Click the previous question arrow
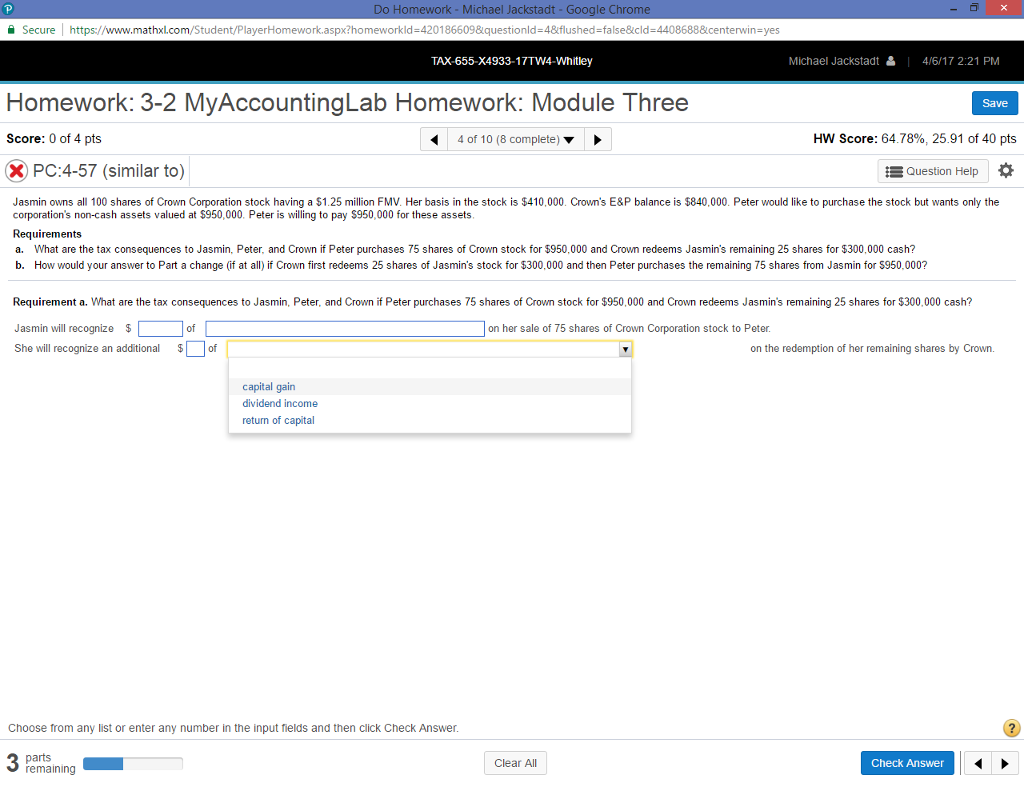 (433, 138)
